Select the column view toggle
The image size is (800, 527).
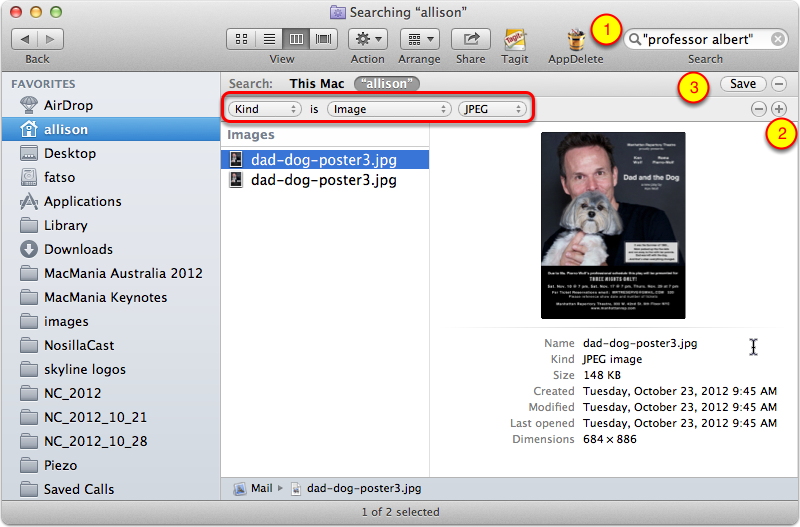pyautogui.click(x=296, y=39)
